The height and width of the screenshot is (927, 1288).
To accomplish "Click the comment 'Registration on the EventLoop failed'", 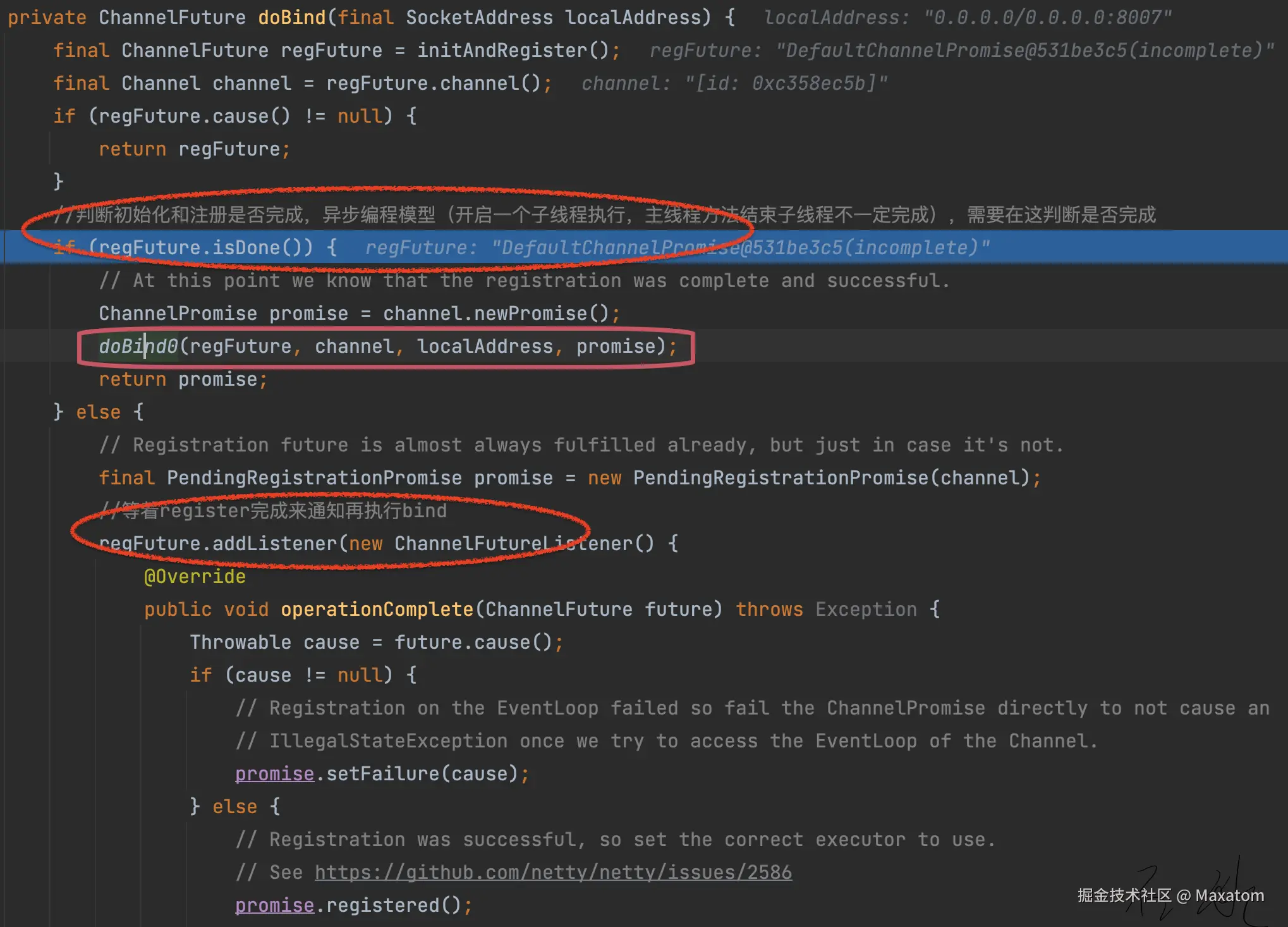I will (752, 708).
